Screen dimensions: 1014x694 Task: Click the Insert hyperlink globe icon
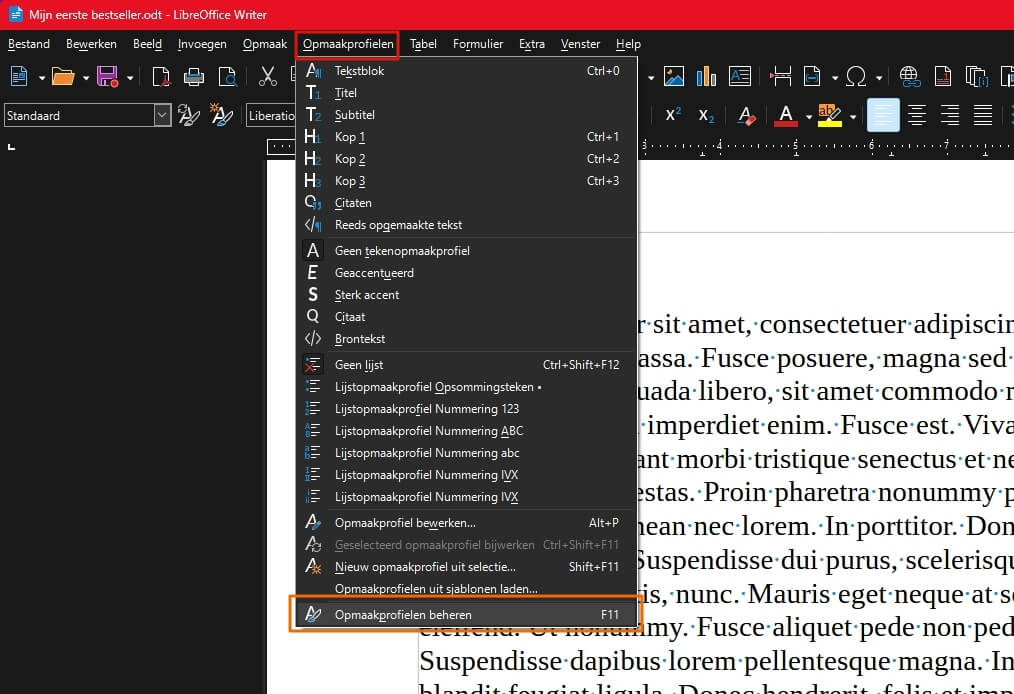[x=909, y=77]
